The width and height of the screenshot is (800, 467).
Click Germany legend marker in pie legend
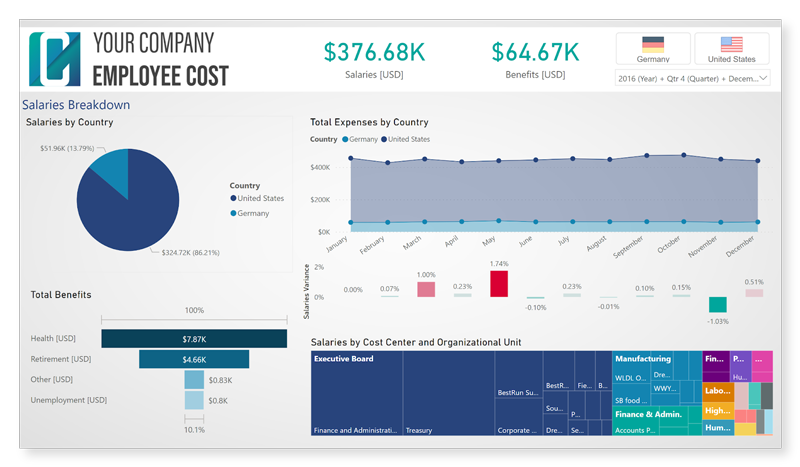(x=234, y=213)
